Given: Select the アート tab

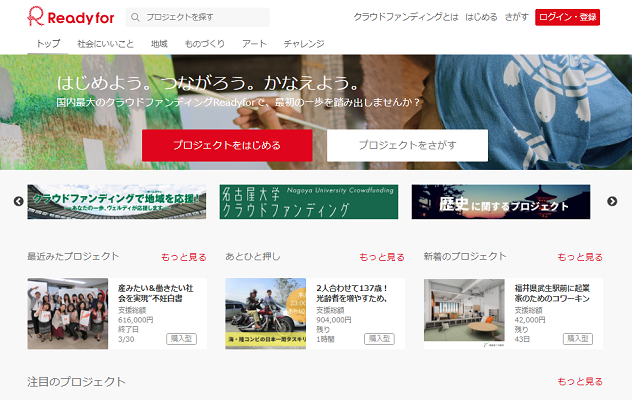Looking at the screenshot, I should 254,44.
